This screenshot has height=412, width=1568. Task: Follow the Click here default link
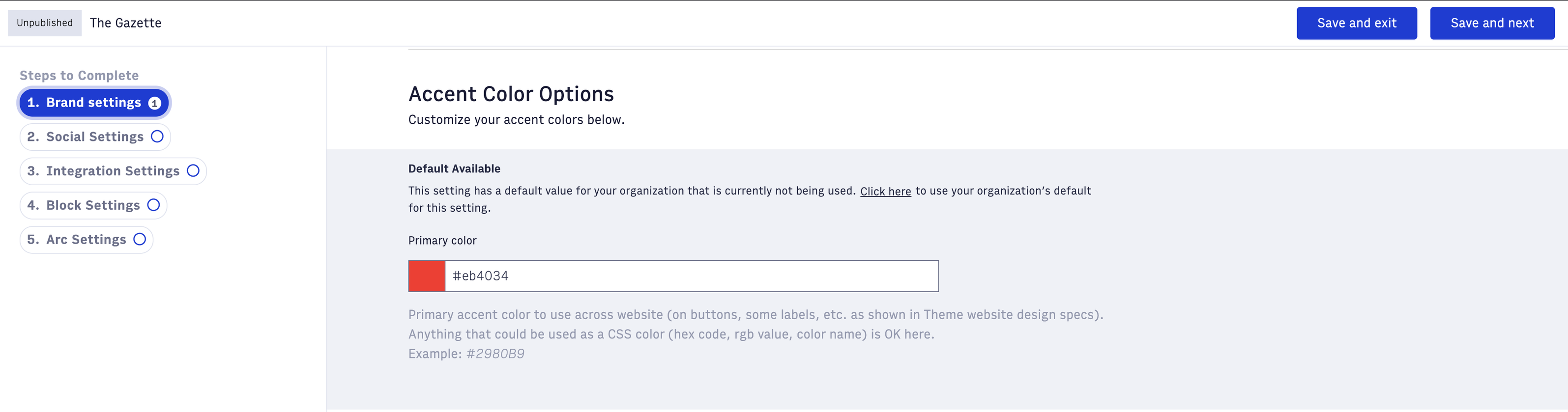[x=885, y=192]
